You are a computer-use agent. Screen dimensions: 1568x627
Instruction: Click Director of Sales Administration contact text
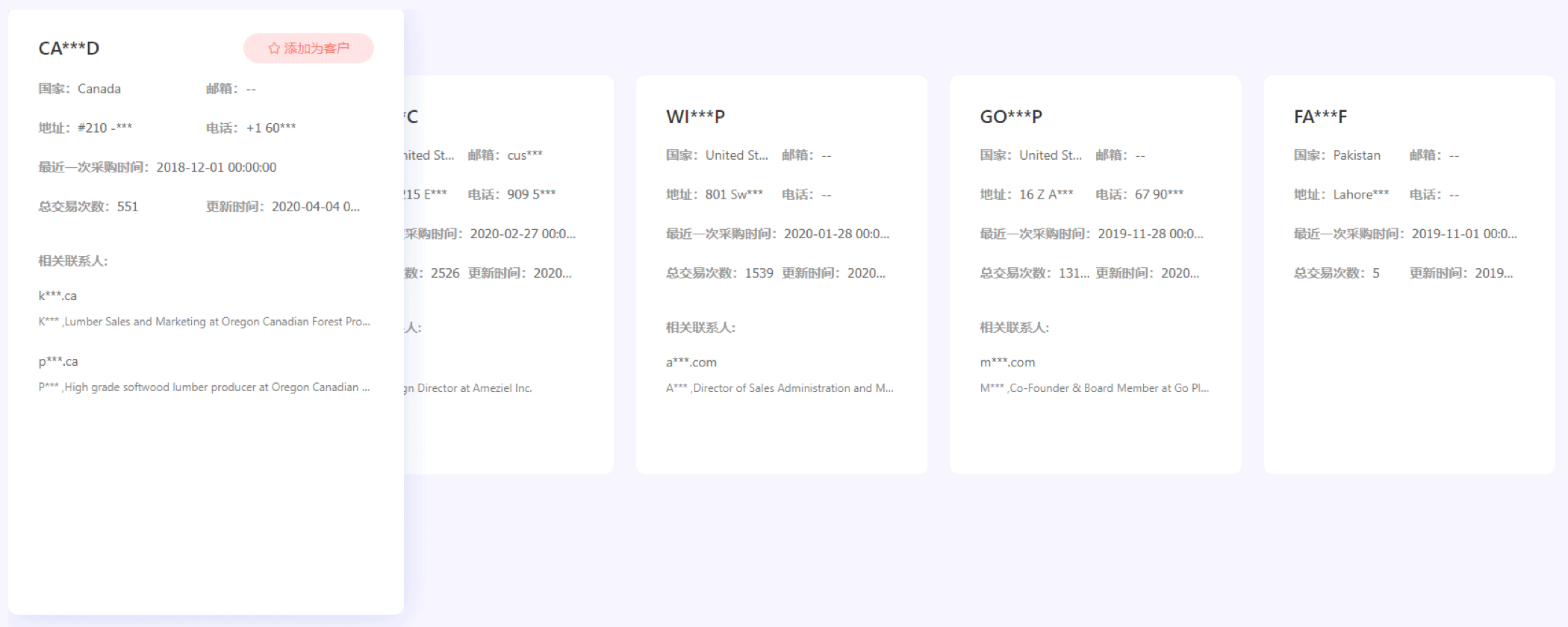point(780,388)
